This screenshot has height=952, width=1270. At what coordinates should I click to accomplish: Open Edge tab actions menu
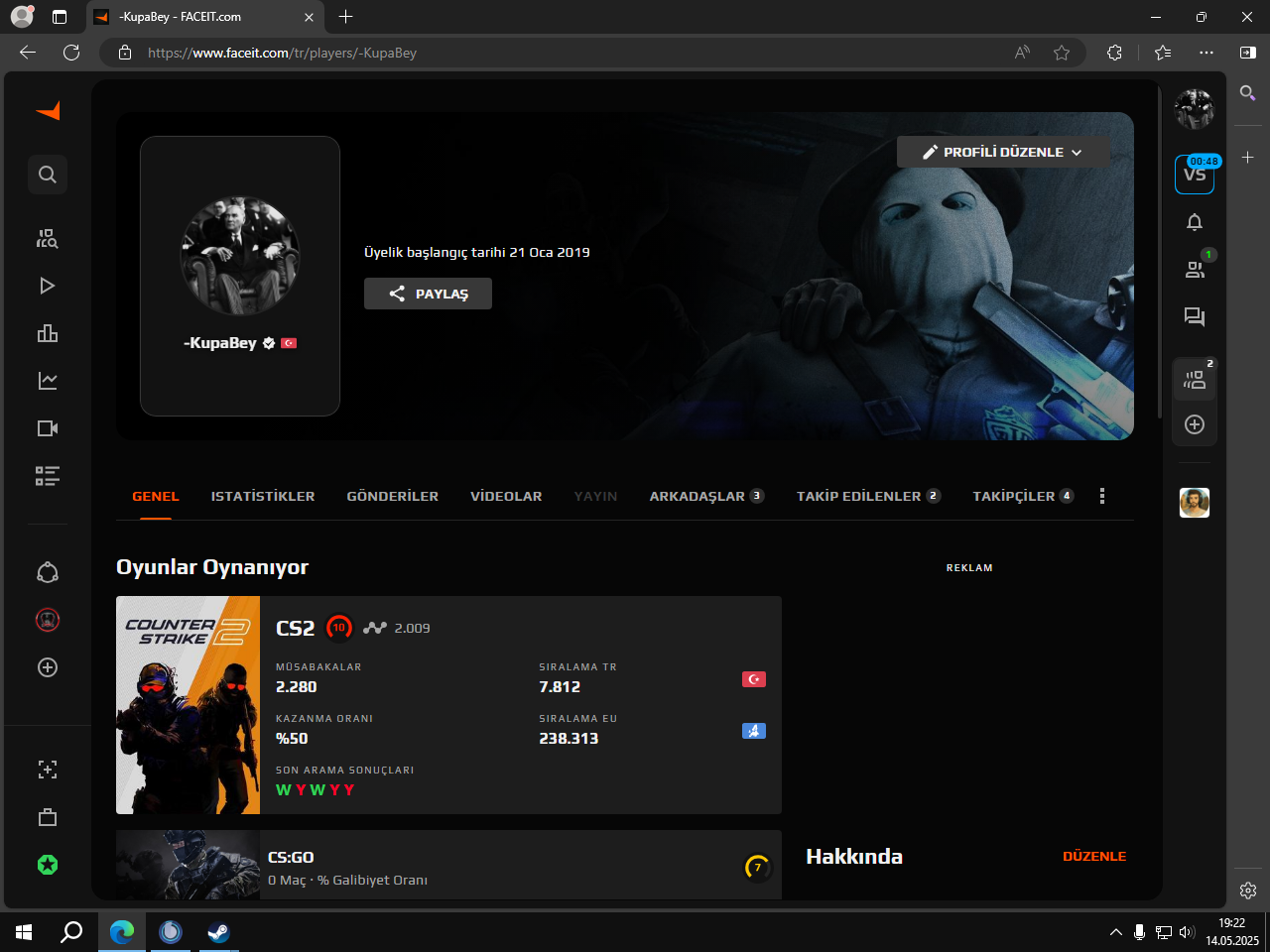pyautogui.click(x=60, y=17)
